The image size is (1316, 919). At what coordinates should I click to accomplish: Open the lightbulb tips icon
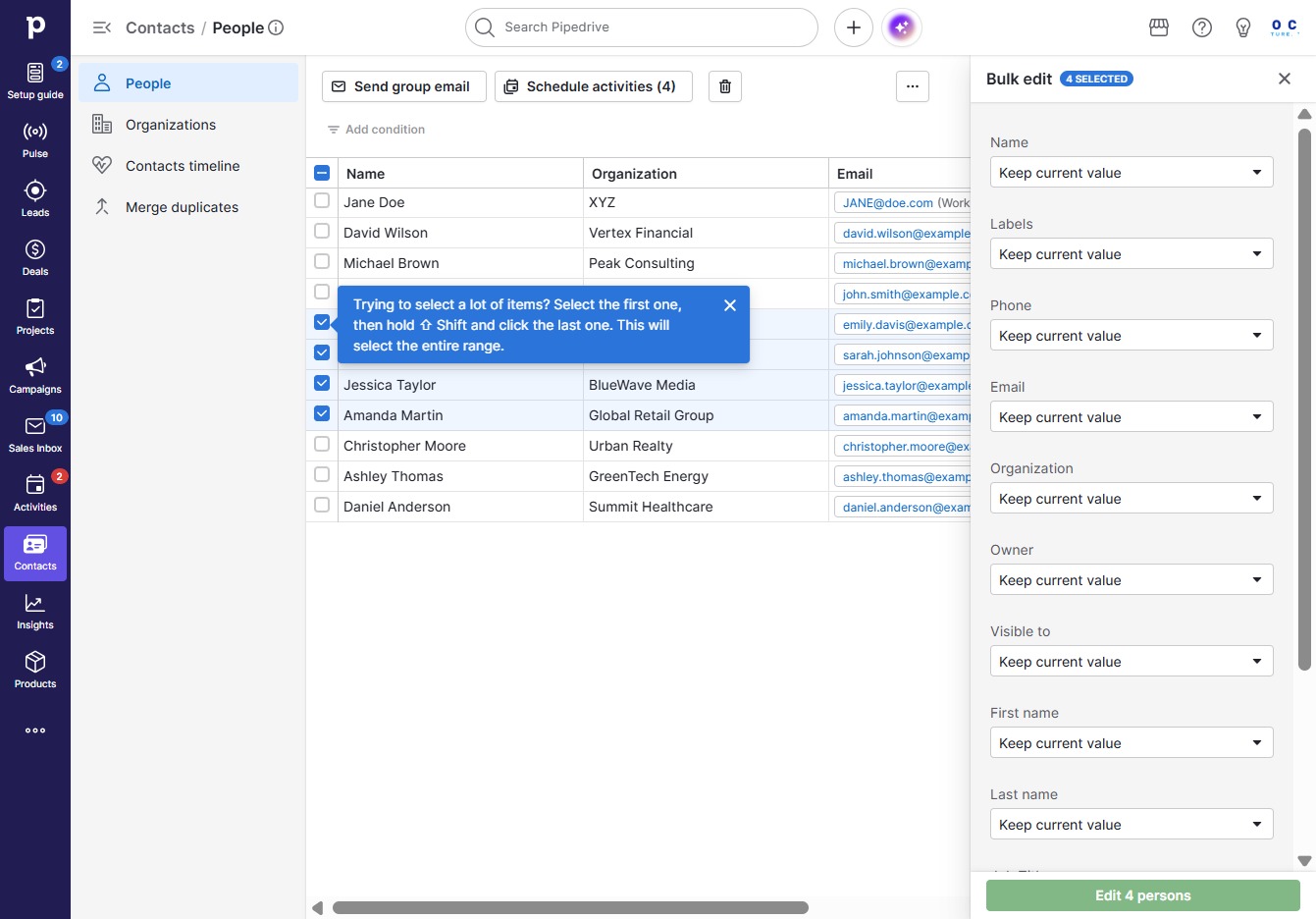click(x=1243, y=27)
